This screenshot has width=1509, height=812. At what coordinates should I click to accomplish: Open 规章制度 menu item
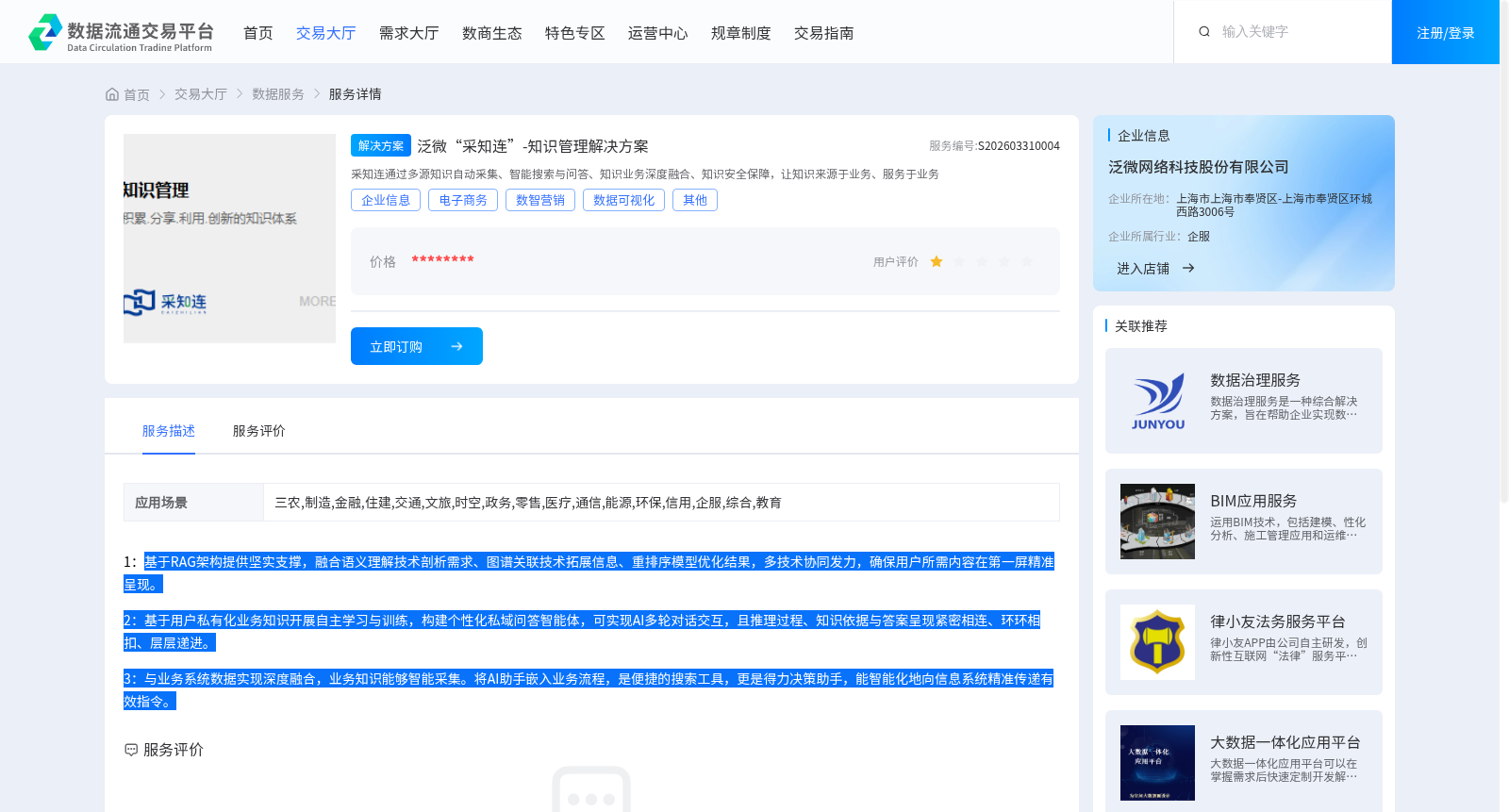(x=741, y=33)
